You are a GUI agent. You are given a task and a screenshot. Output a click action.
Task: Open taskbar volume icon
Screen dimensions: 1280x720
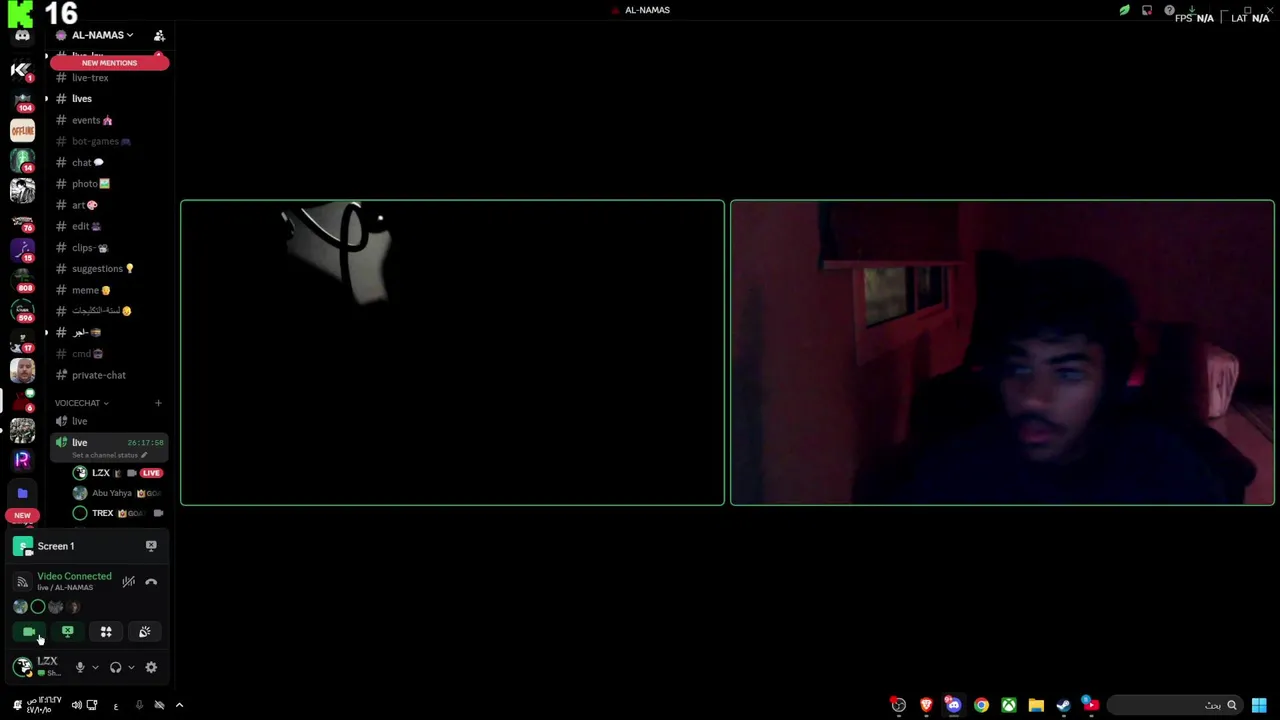pyautogui.click(x=76, y=705)
